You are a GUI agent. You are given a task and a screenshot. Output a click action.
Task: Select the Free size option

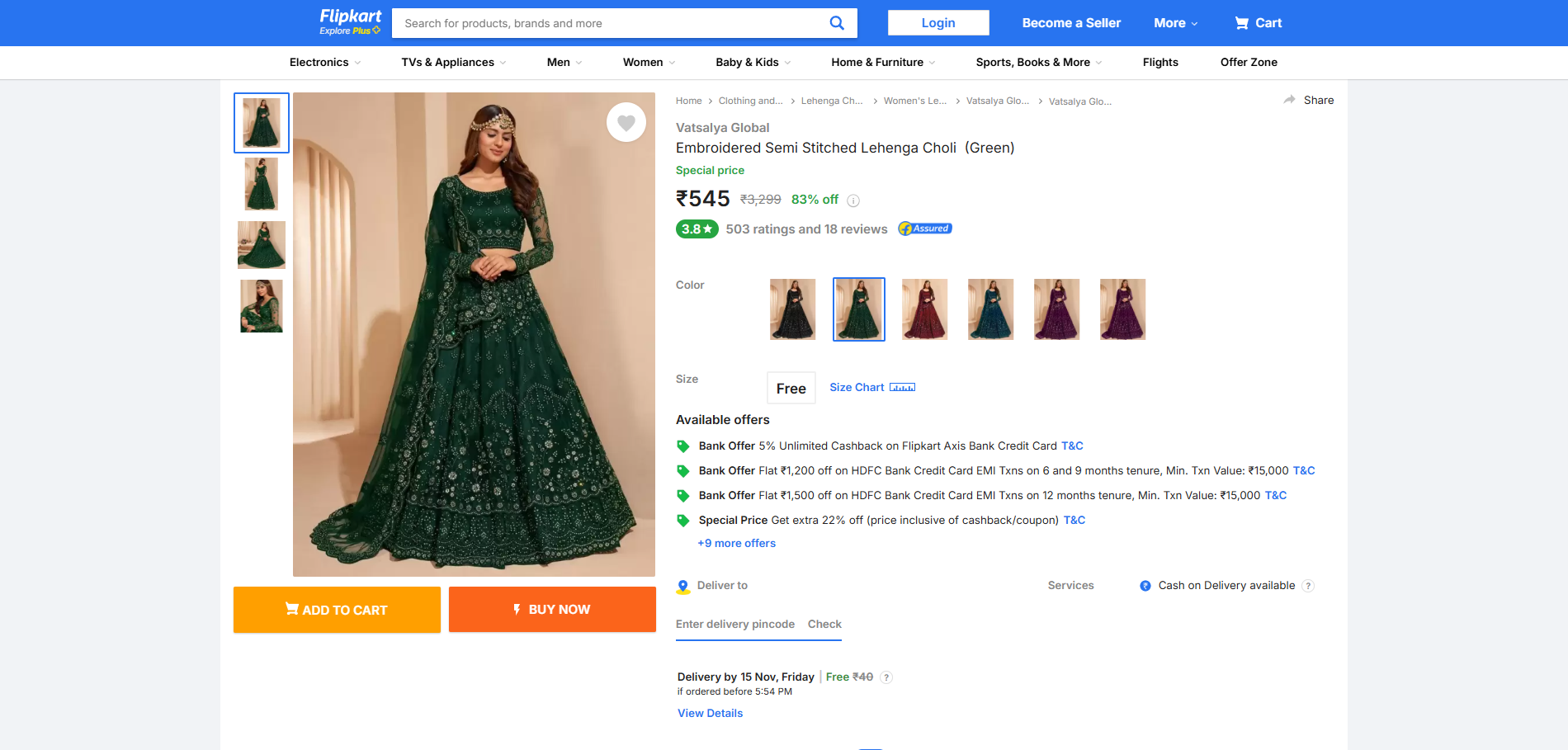click(x=791, y=388)
